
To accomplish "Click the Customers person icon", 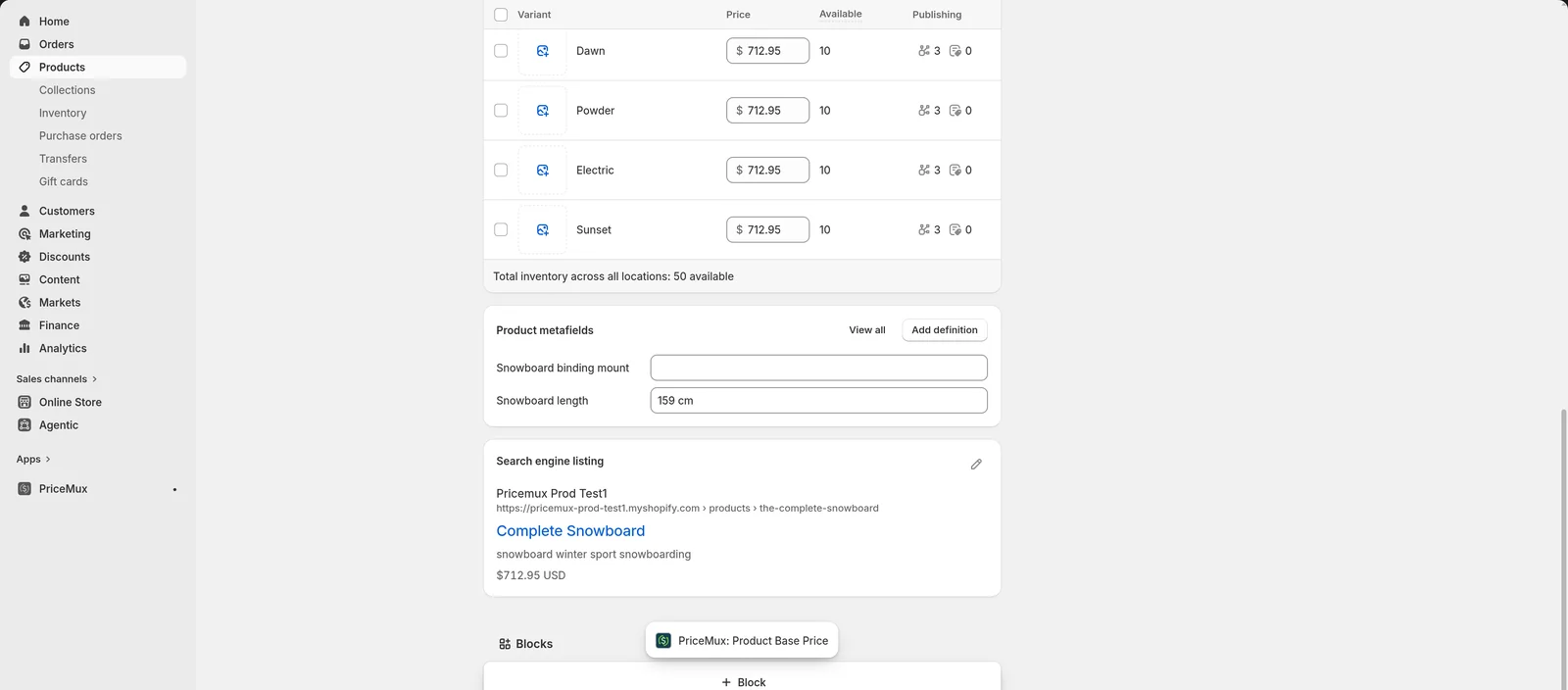I will pos(24,211).
